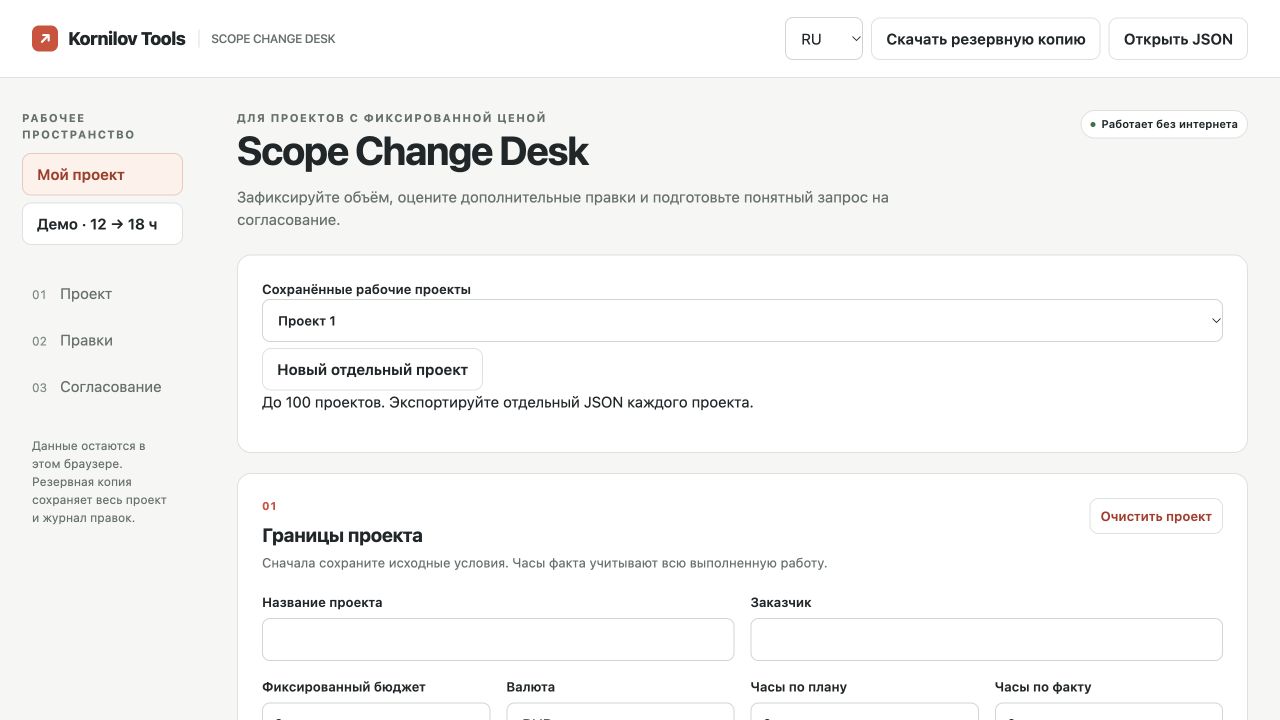Go to the 03 Согласование section
The width and height of the screenshot is (1280, 720).
point(97,387)
